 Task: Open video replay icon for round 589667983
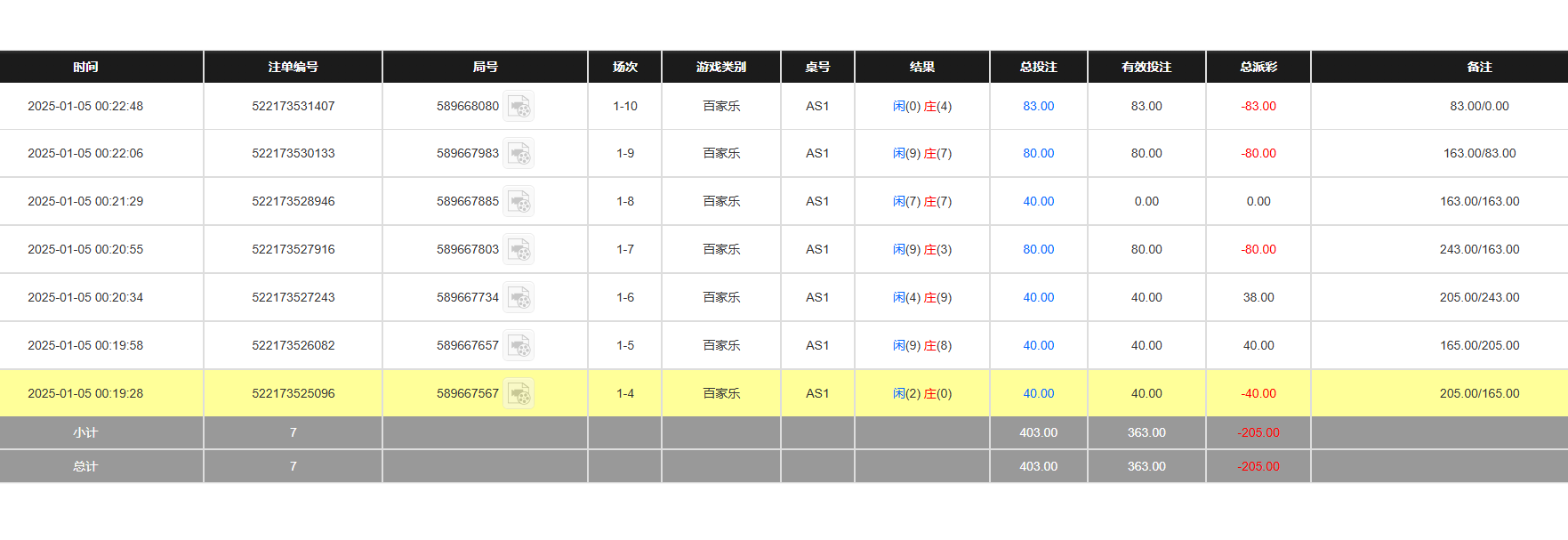[519, 154]
